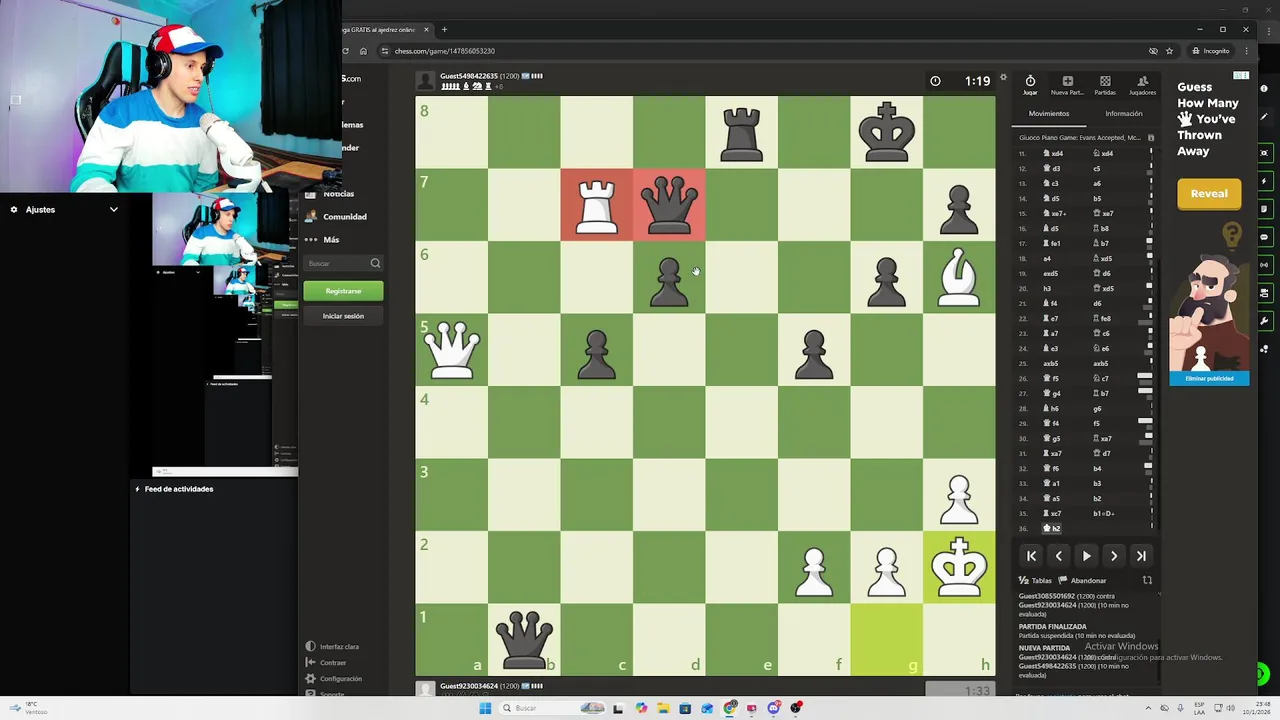Expand the Más menu in sidebar
The width and height of the screenshot is (1280, 720).
[x=323, y=240]
